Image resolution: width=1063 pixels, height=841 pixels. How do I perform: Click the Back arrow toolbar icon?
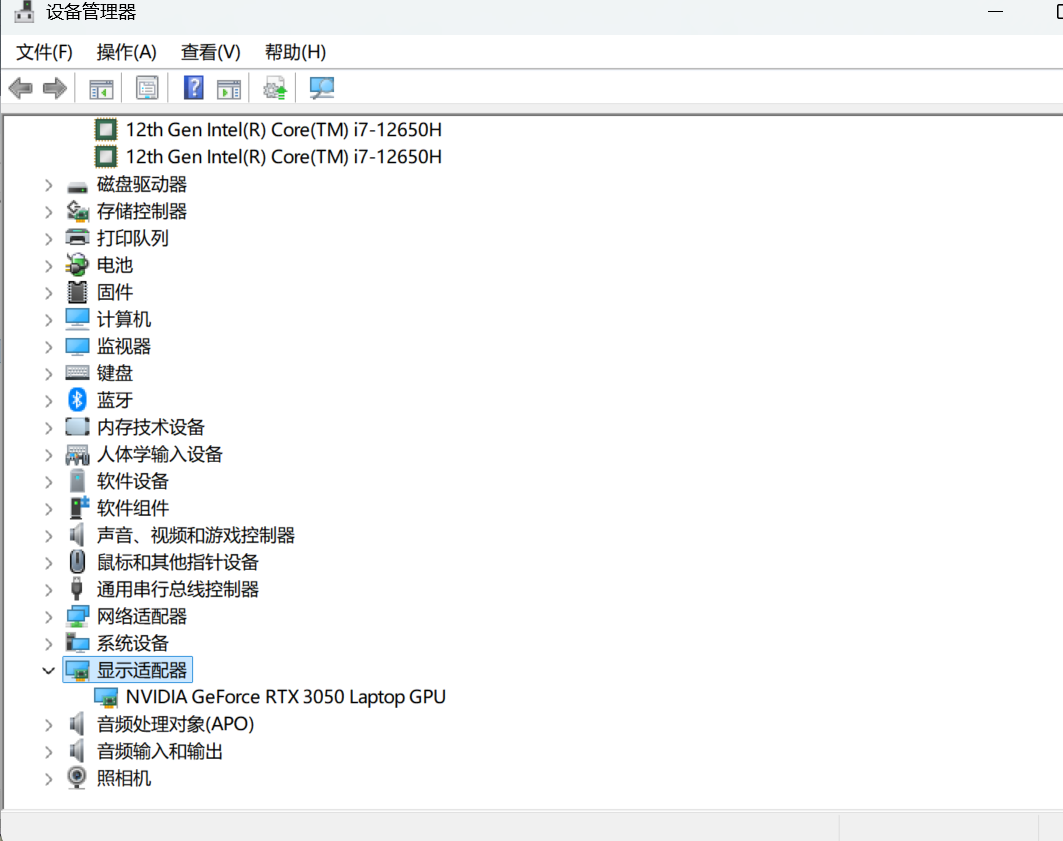20,88
